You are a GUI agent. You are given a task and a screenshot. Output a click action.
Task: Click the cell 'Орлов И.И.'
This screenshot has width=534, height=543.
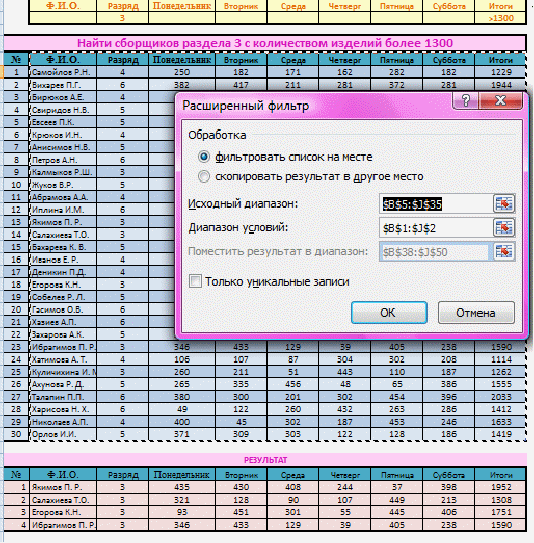click(x=63, y=434)
